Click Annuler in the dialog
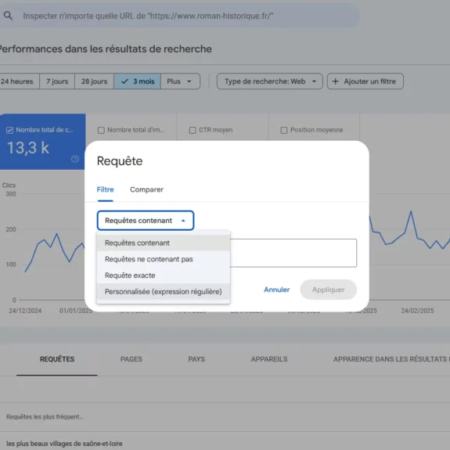The image size is (450, 450). coord(277,290)
